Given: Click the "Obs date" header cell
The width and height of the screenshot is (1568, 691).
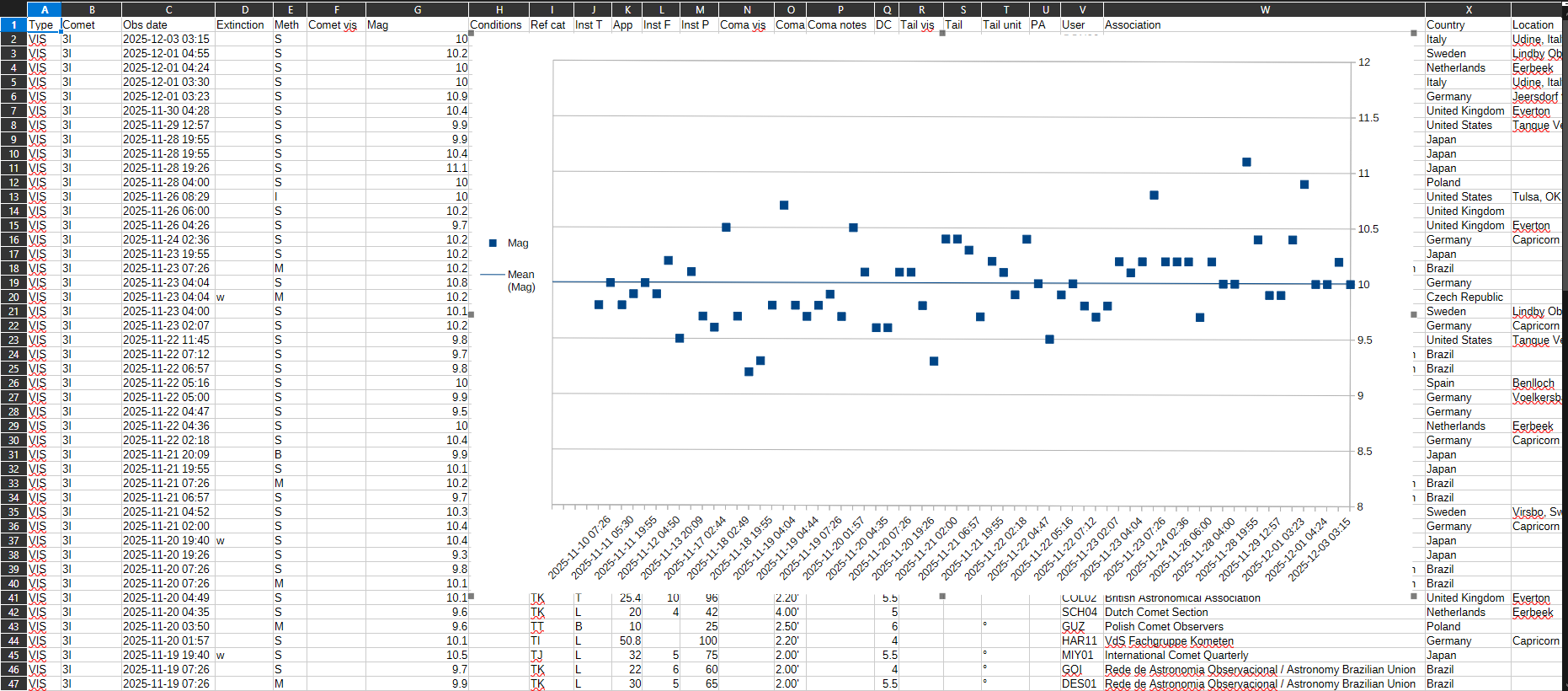Looking at the screenshot, I should [x=168, y=24].
